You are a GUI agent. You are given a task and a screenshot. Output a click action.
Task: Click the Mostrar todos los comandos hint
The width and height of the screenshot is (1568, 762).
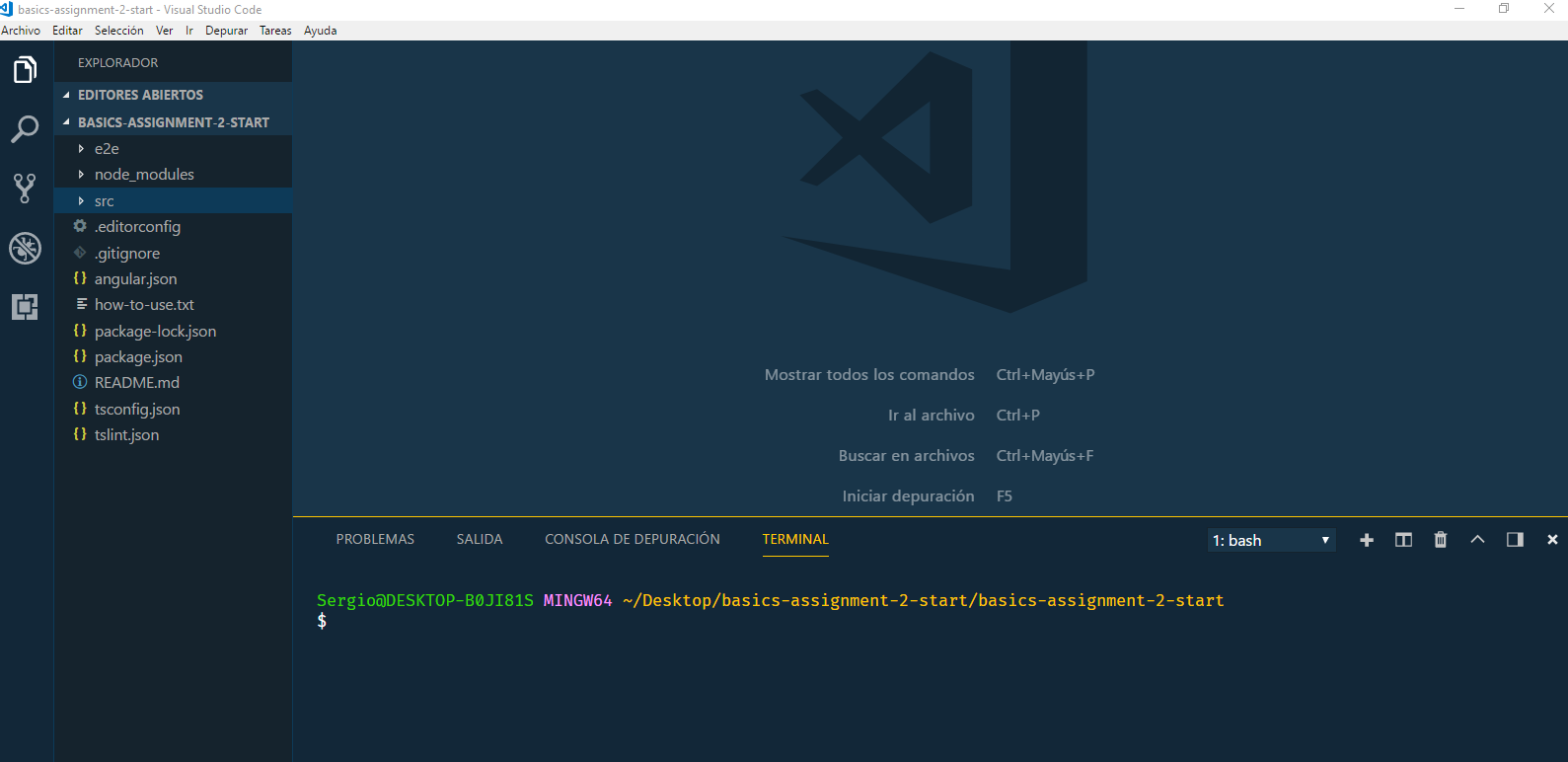(x=869, y=374)
